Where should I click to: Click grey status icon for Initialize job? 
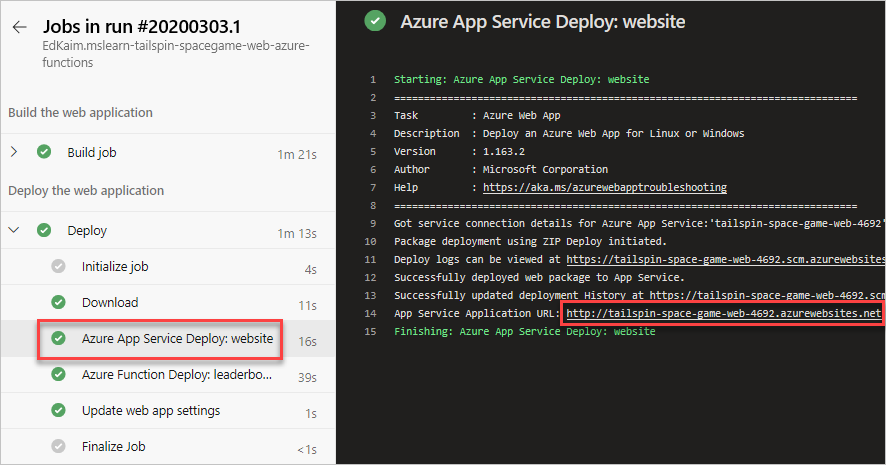click(x=59, y=266)
